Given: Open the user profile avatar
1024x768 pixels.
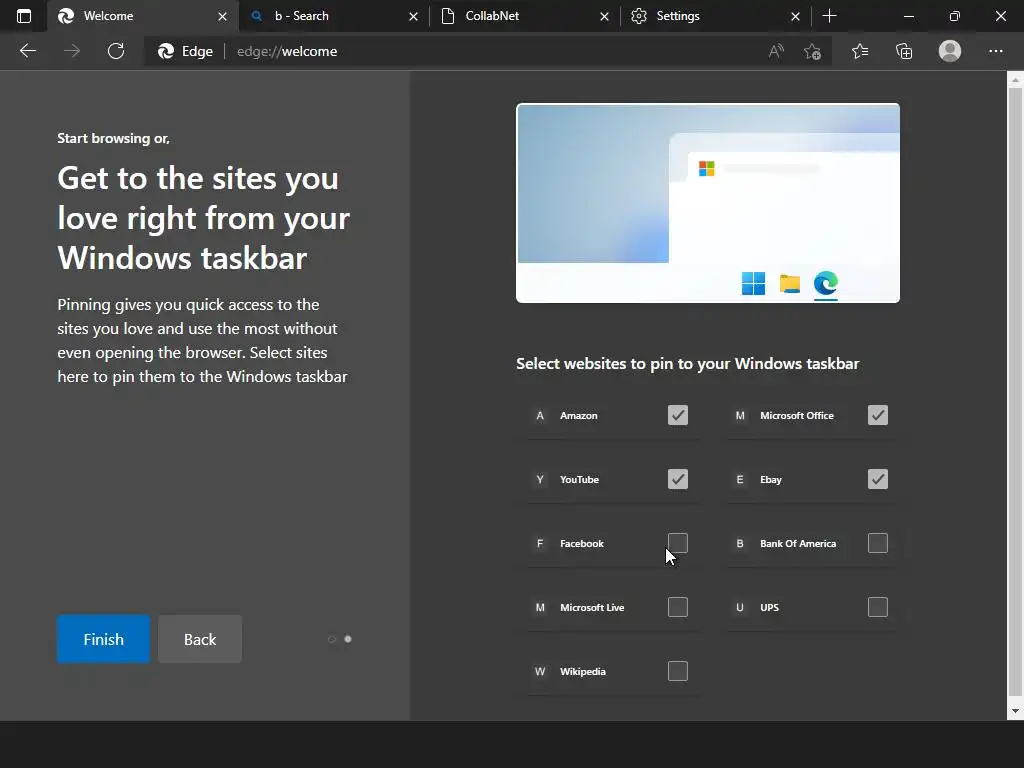Looking at the screenshot, I should (x=950, y=51).
